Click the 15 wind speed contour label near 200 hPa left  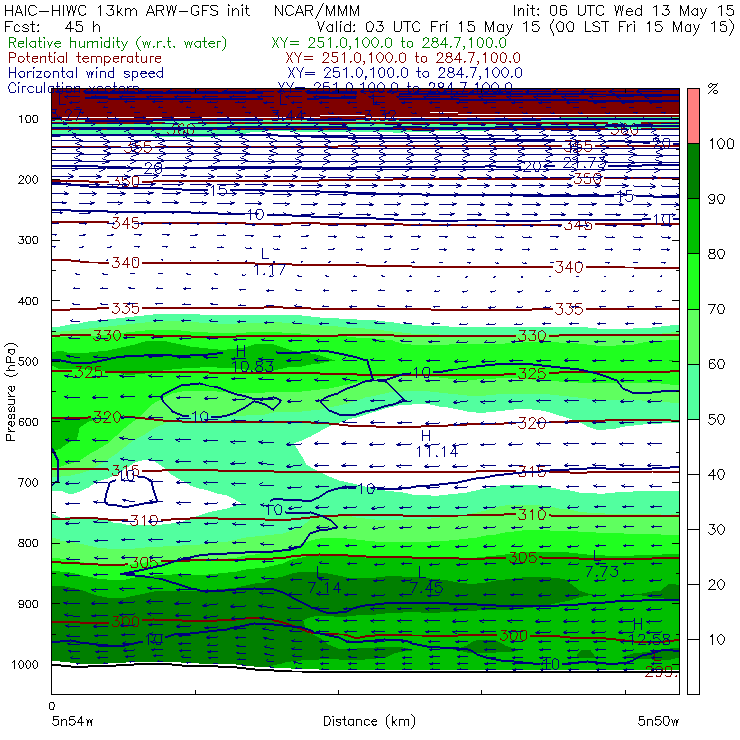click(219, 191)
